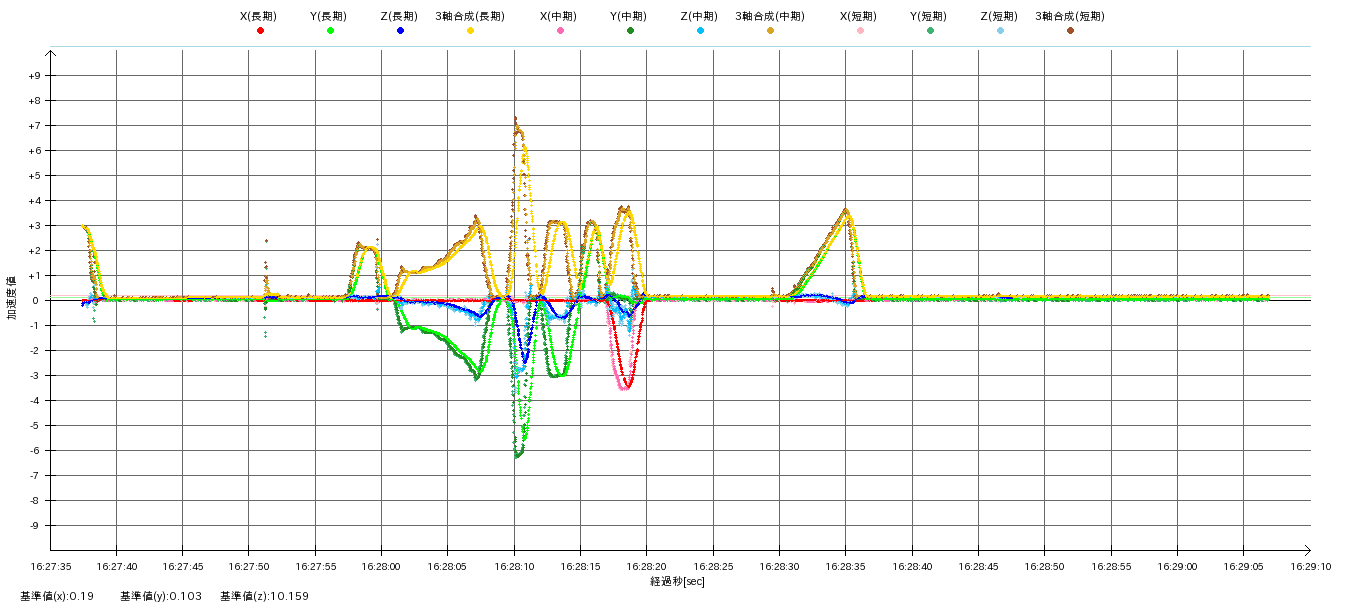Click the blue Z(長期) legend marker
1350x610 pixels.
point(400,31)
